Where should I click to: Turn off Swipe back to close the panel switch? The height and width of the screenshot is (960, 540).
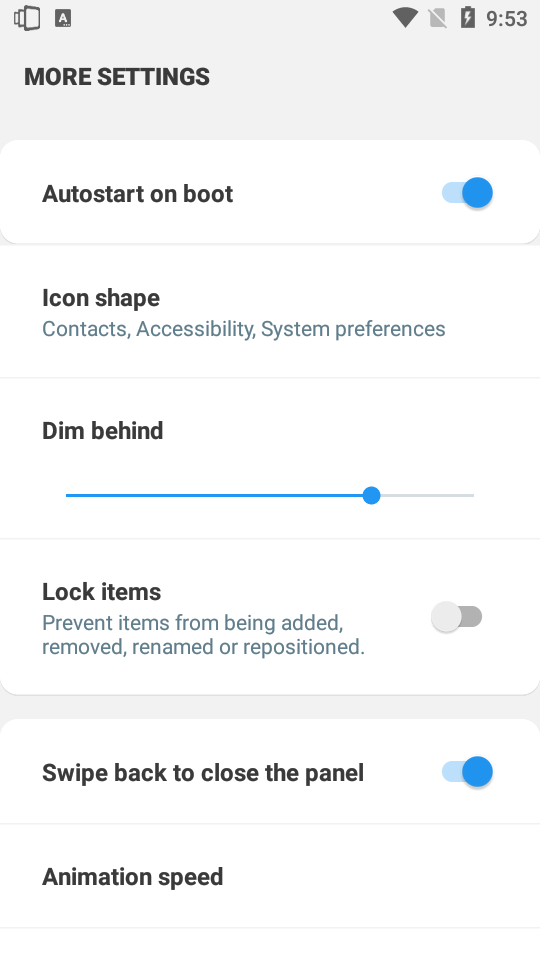tap(467, 771)
